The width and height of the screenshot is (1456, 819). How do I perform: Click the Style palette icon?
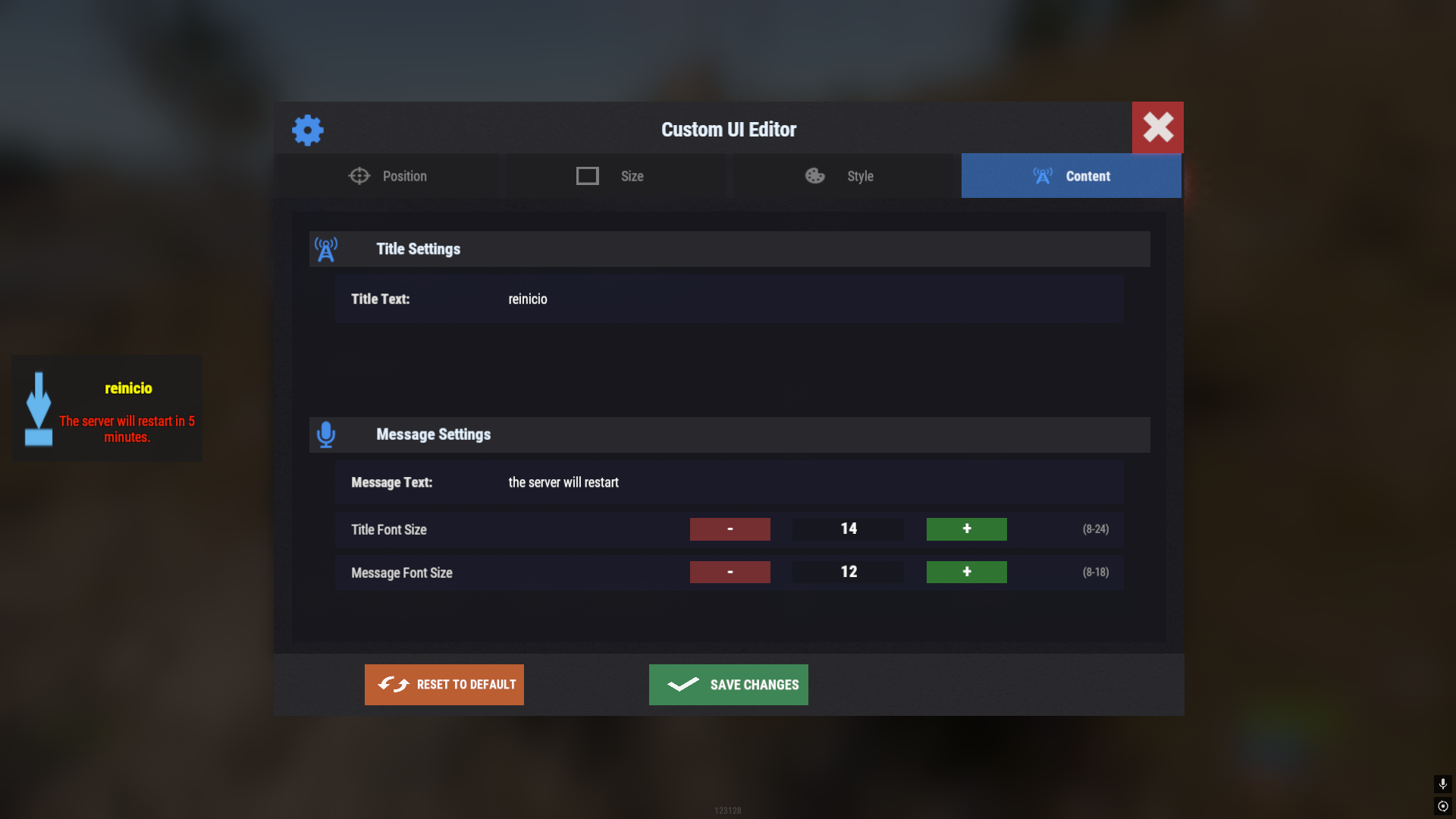coord(815,176)
